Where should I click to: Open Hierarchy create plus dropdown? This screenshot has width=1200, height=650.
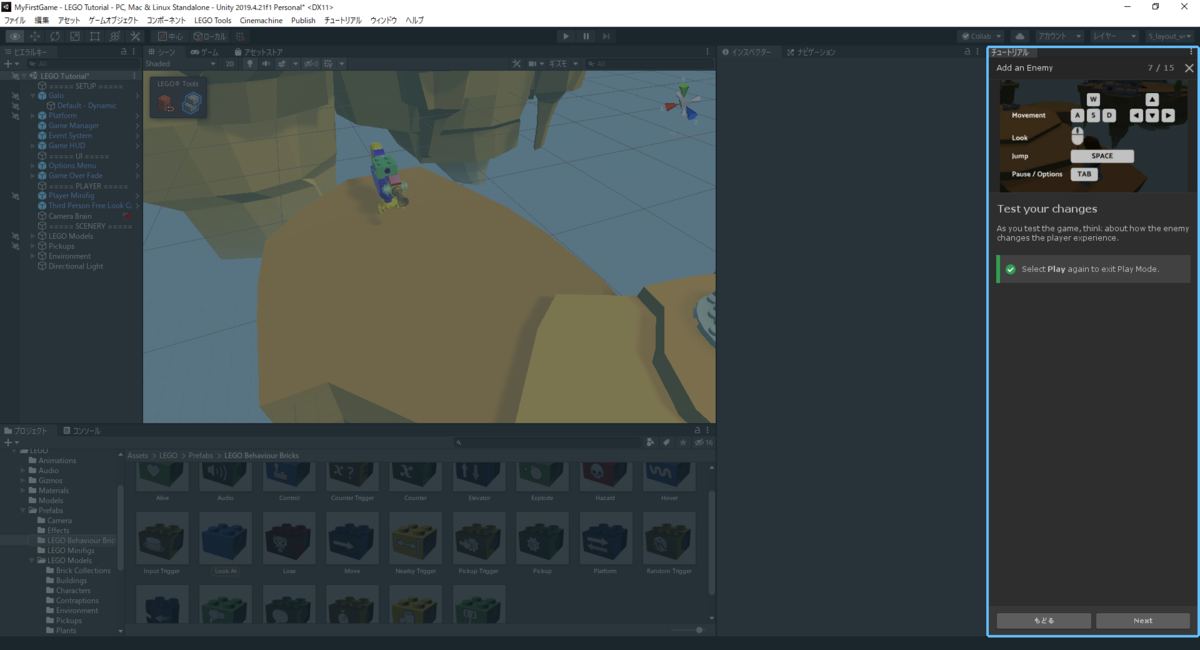10,63
